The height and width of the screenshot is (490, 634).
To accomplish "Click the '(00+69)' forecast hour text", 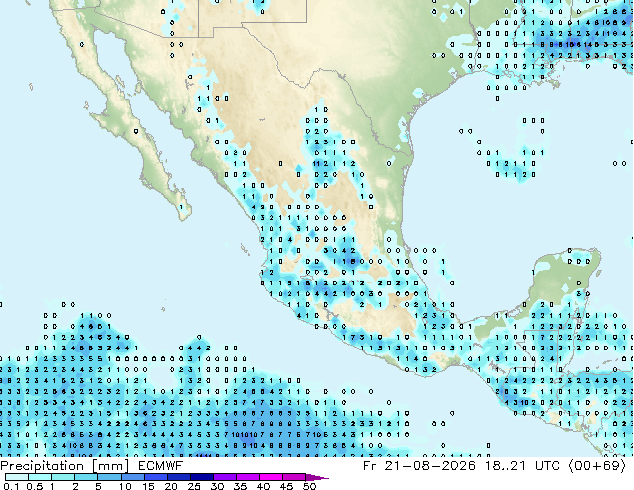I will coord(597,466).
